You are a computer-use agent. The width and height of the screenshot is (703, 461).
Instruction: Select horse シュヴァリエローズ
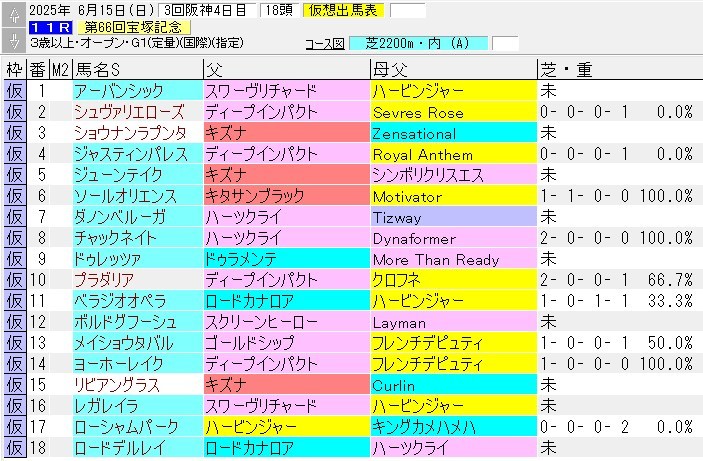point(138,112)
